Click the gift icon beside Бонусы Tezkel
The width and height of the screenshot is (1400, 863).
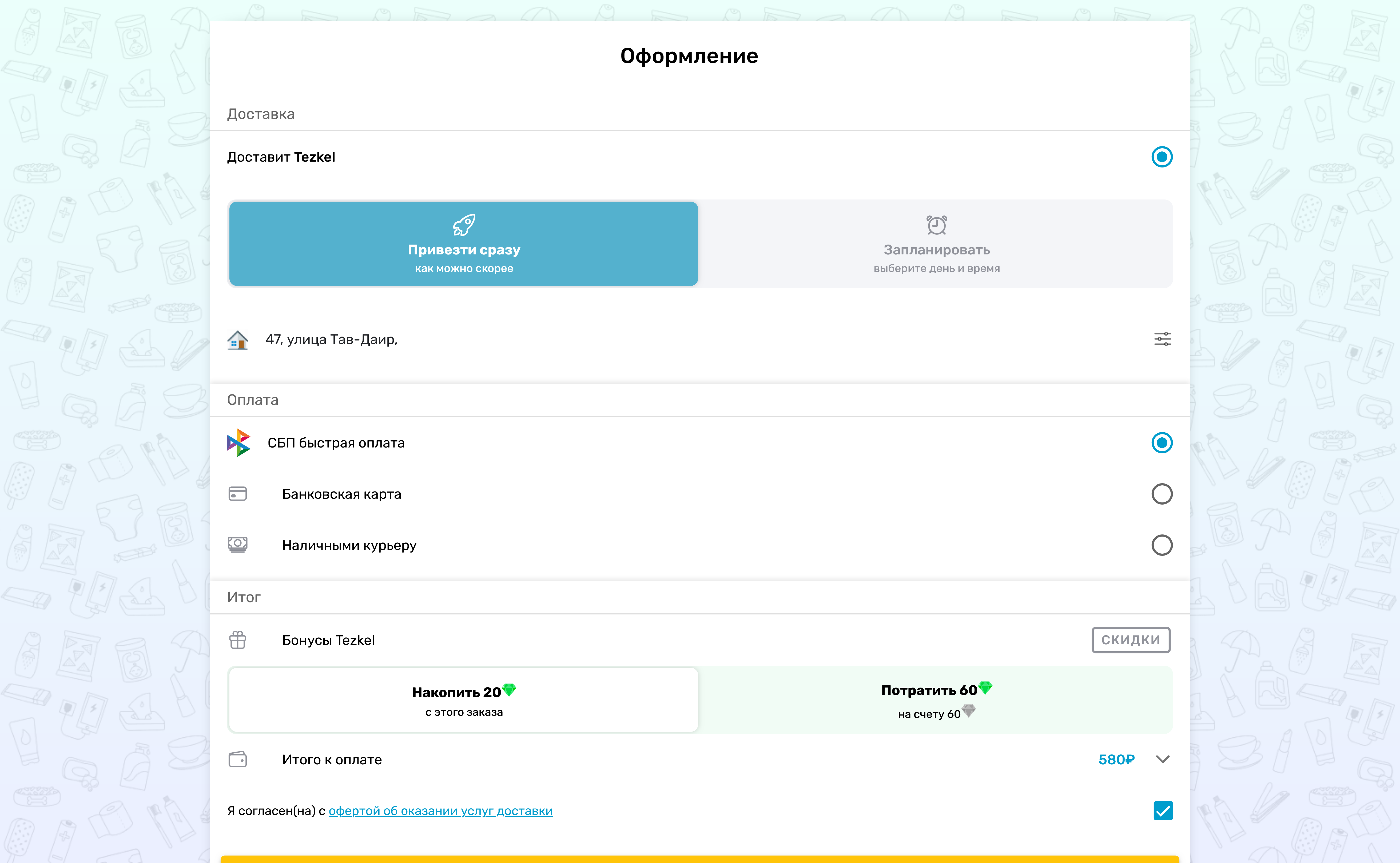(x=237, y=640)
